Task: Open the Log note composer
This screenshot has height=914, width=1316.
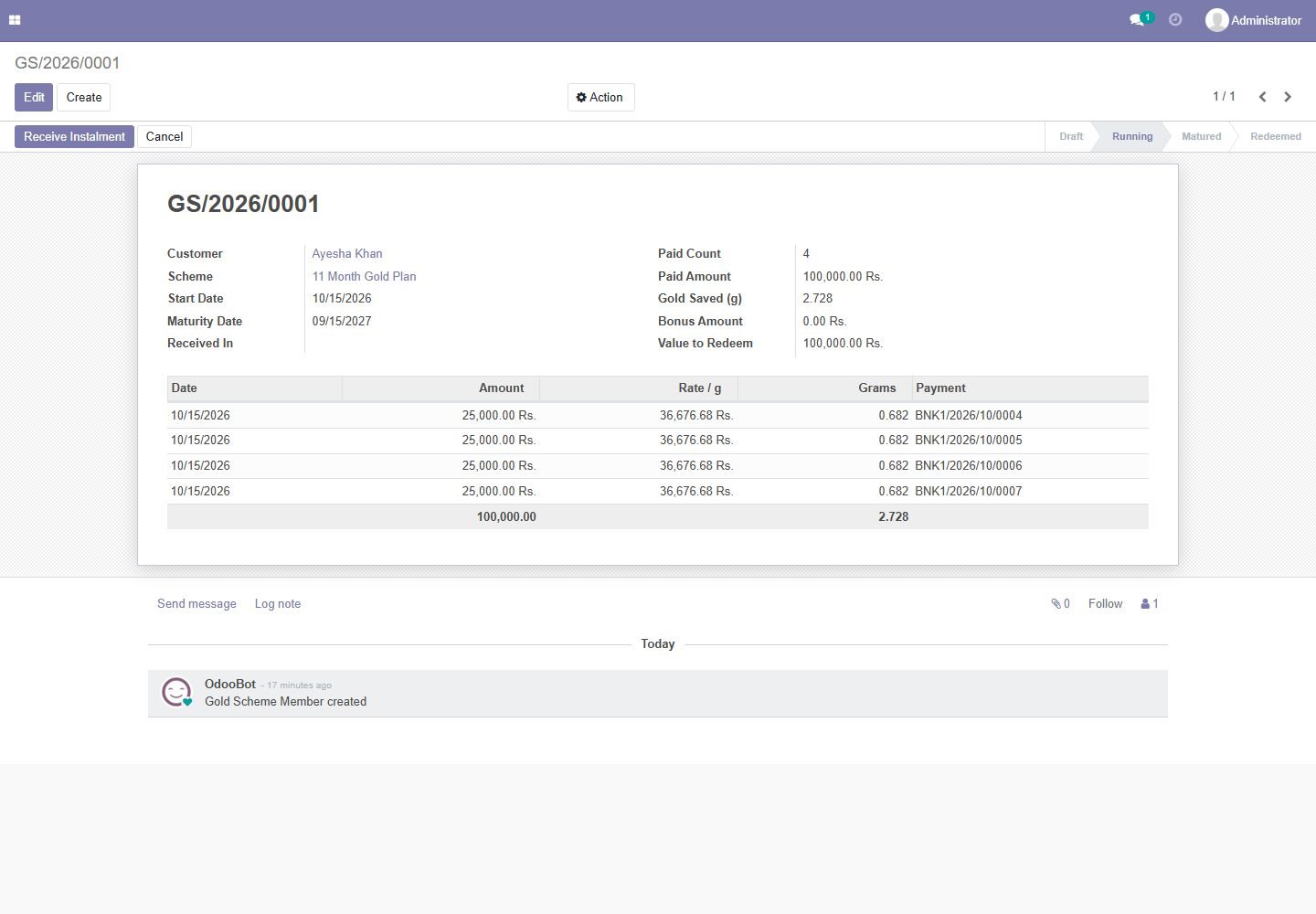Action: pos(278,604)
